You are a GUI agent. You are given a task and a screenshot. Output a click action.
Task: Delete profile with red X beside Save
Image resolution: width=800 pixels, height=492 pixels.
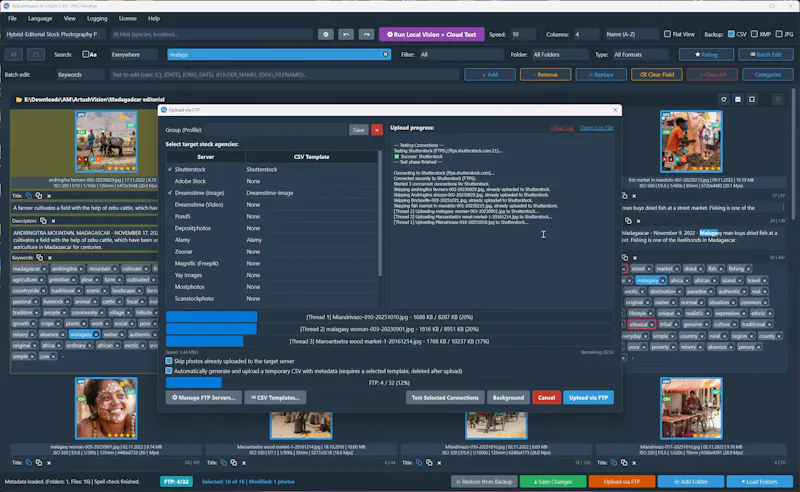(x=377, y=130)
